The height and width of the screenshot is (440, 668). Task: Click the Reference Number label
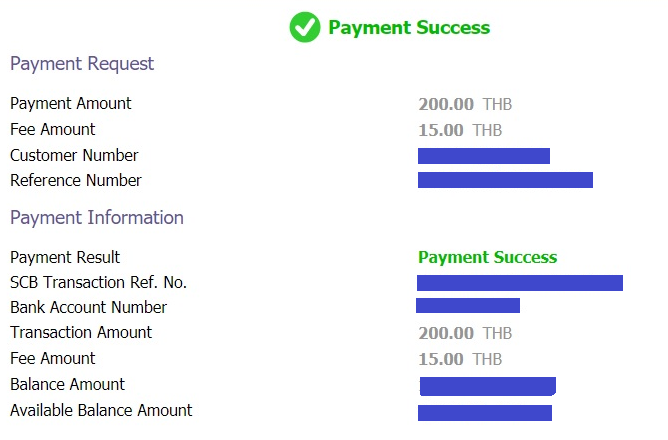(x=76, y=181)
